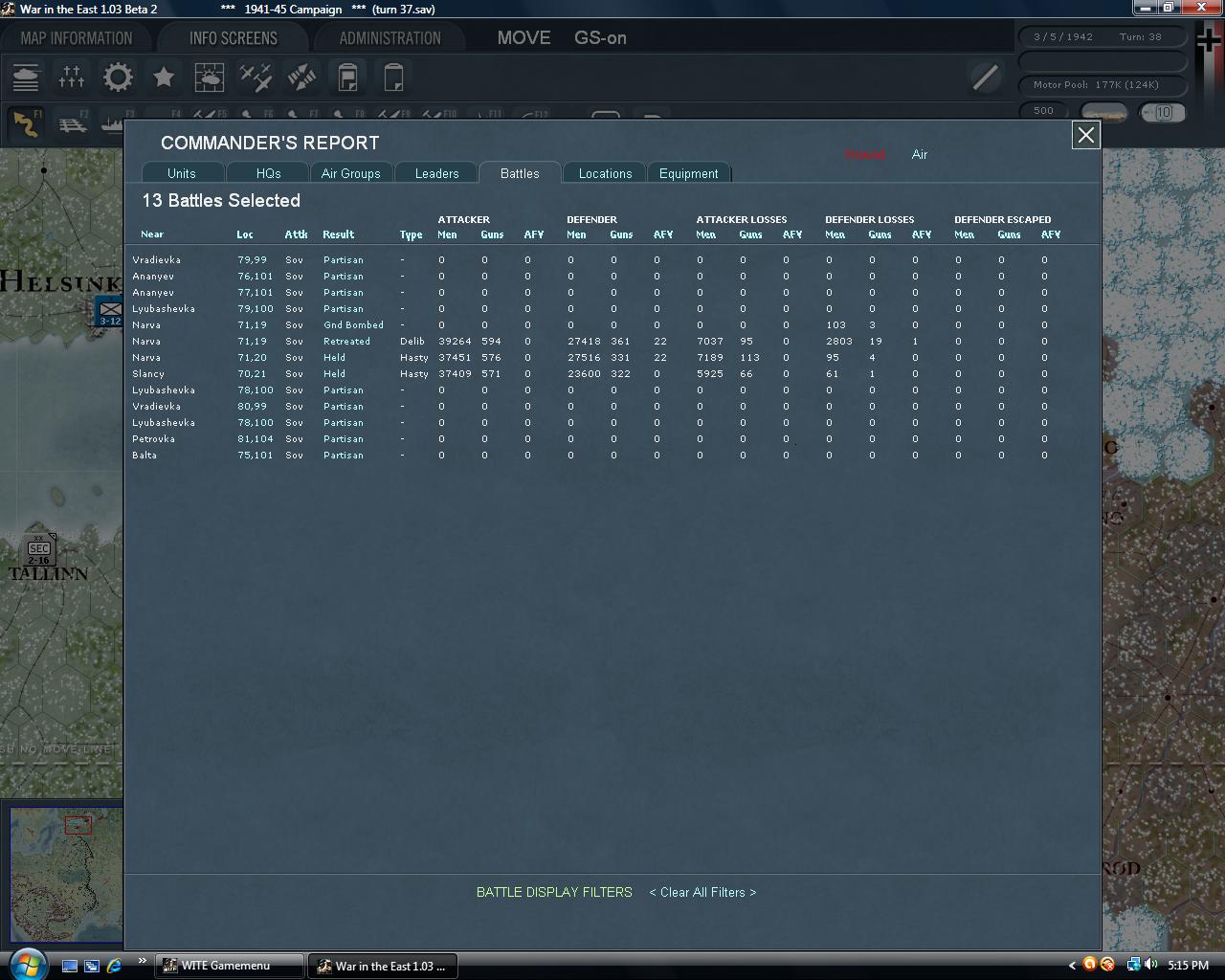Image resolution: width=1225 pixels, height=980 pixels.
Task: Open the weather map icon
Action: tap(210, 77)
